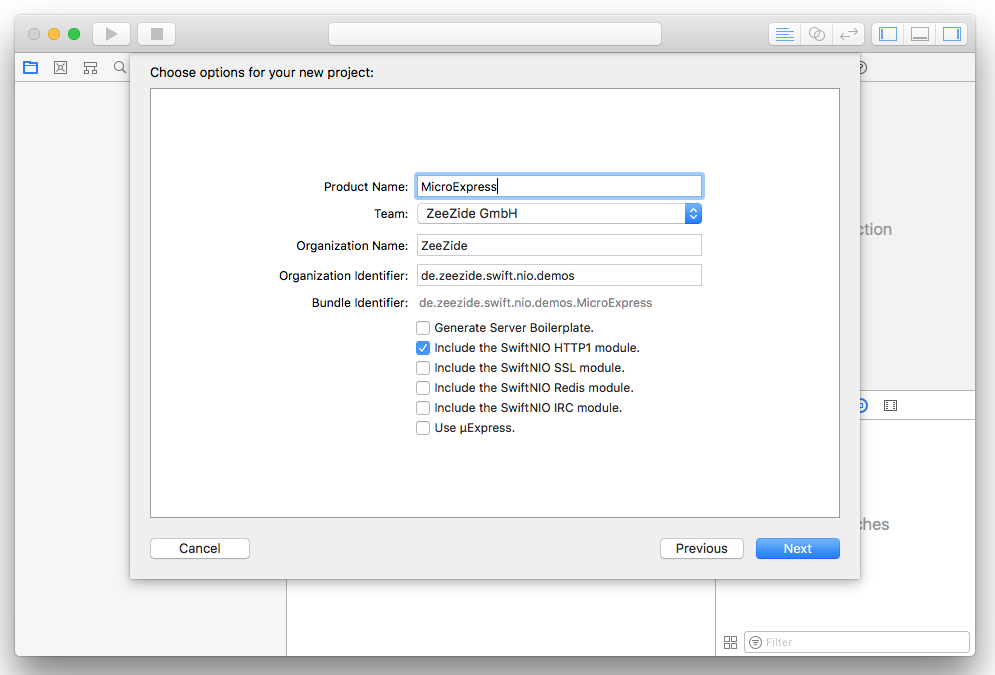Screen dimensions: 995x675
Task: Go back with the Previous button
Action: coord(701,548)
